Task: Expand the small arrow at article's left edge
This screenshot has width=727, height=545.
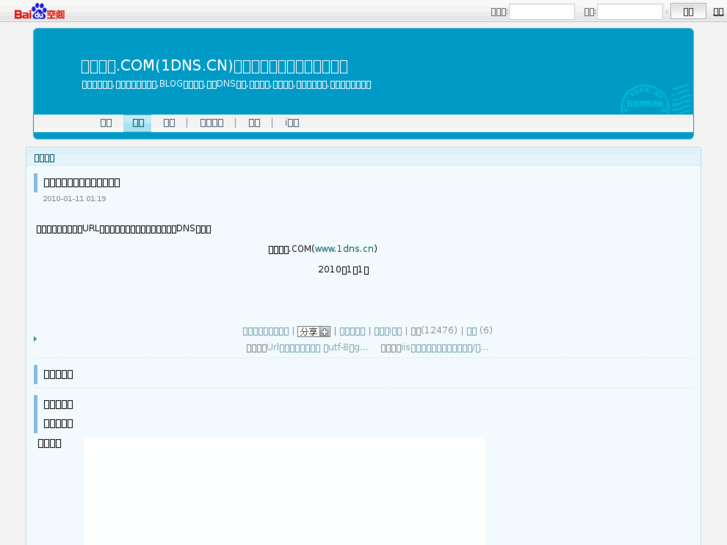Action: click(35, 339)
